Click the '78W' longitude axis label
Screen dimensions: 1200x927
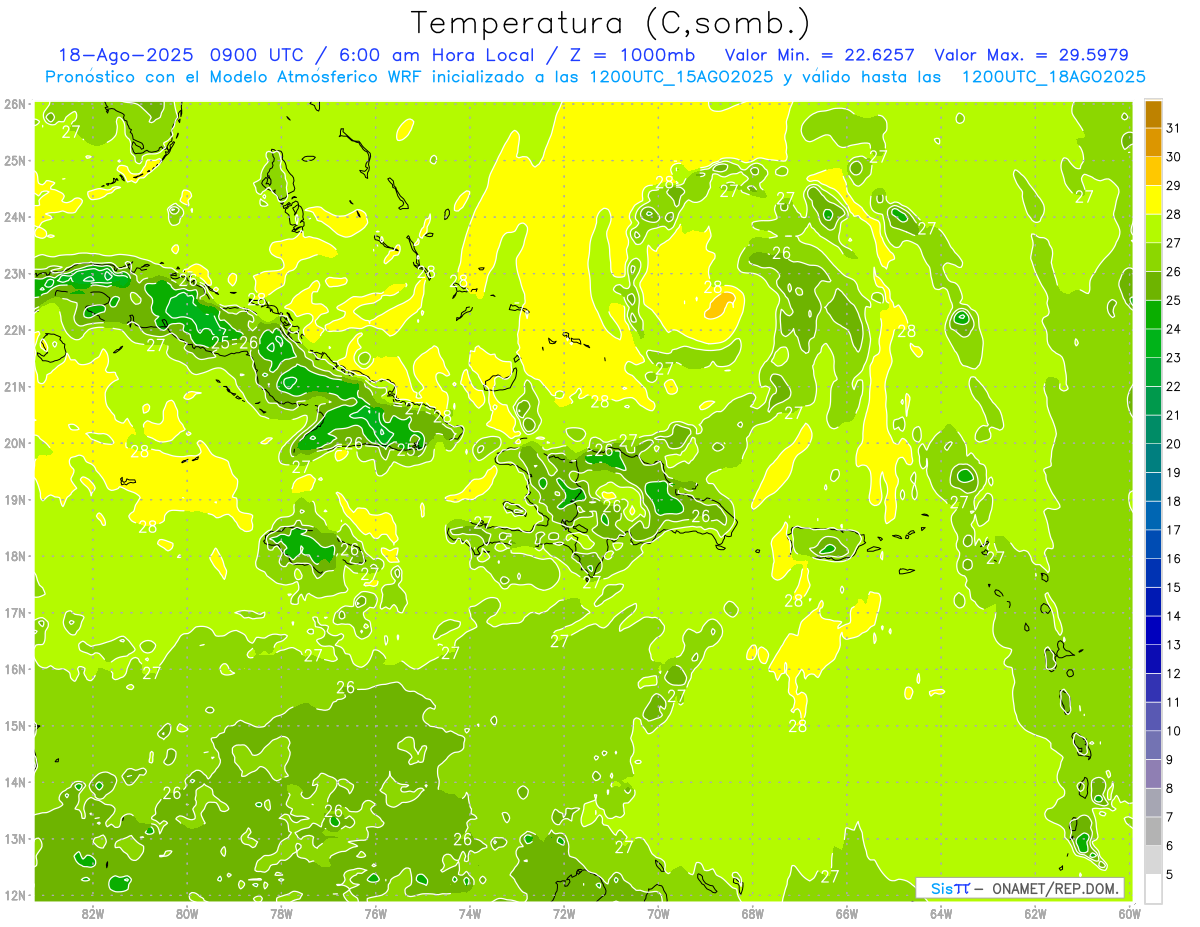281,913
